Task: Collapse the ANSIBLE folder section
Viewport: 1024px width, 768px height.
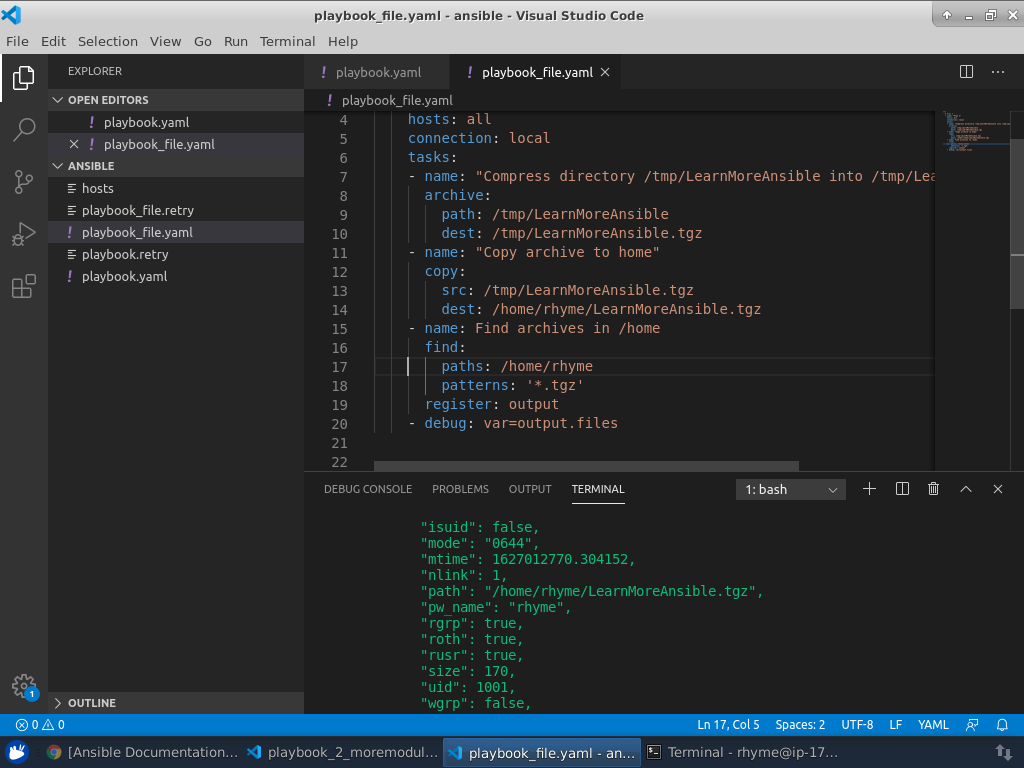Action: 91,166
